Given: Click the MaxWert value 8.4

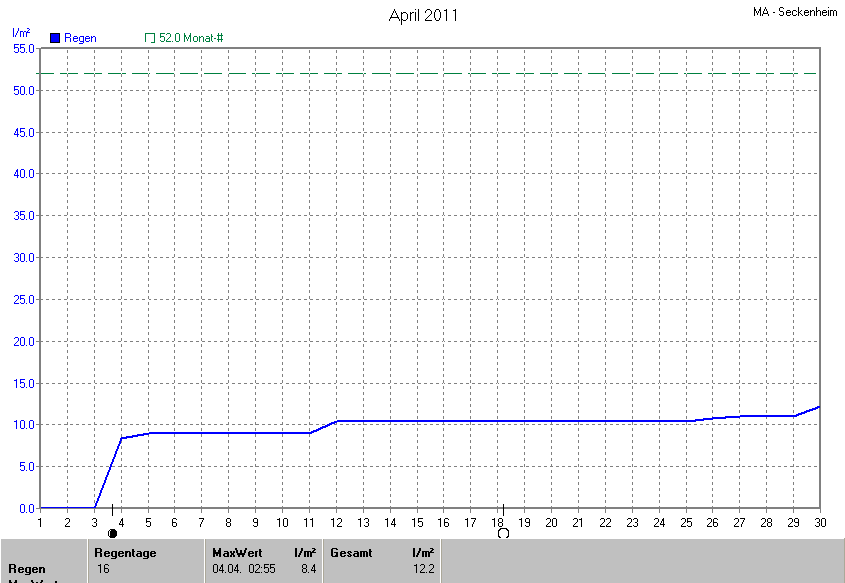Looking at the screenshot, I should 308,568.
